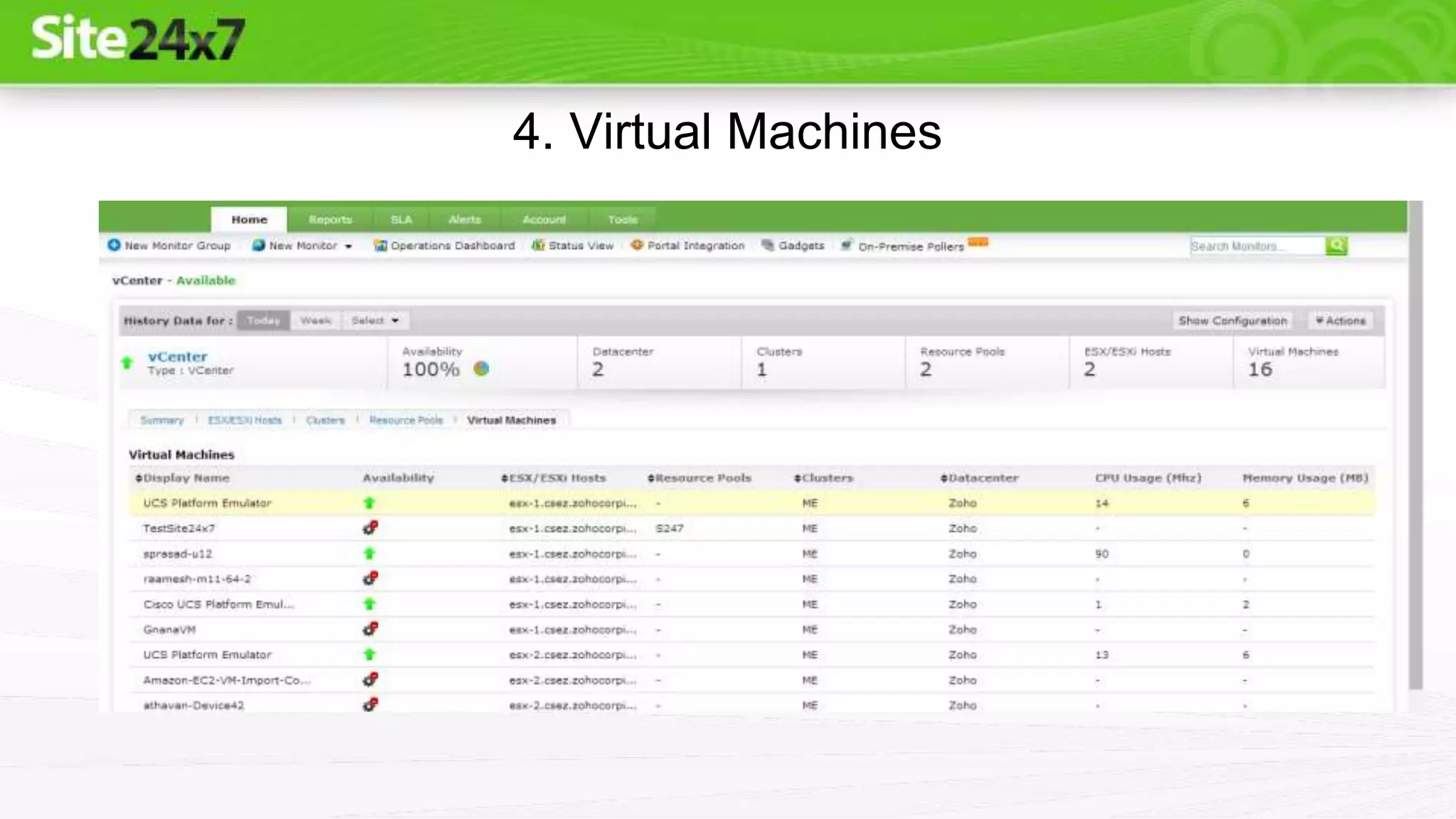
Task: Click the New Monitor globe icon
Action: [x=259, y=245]
